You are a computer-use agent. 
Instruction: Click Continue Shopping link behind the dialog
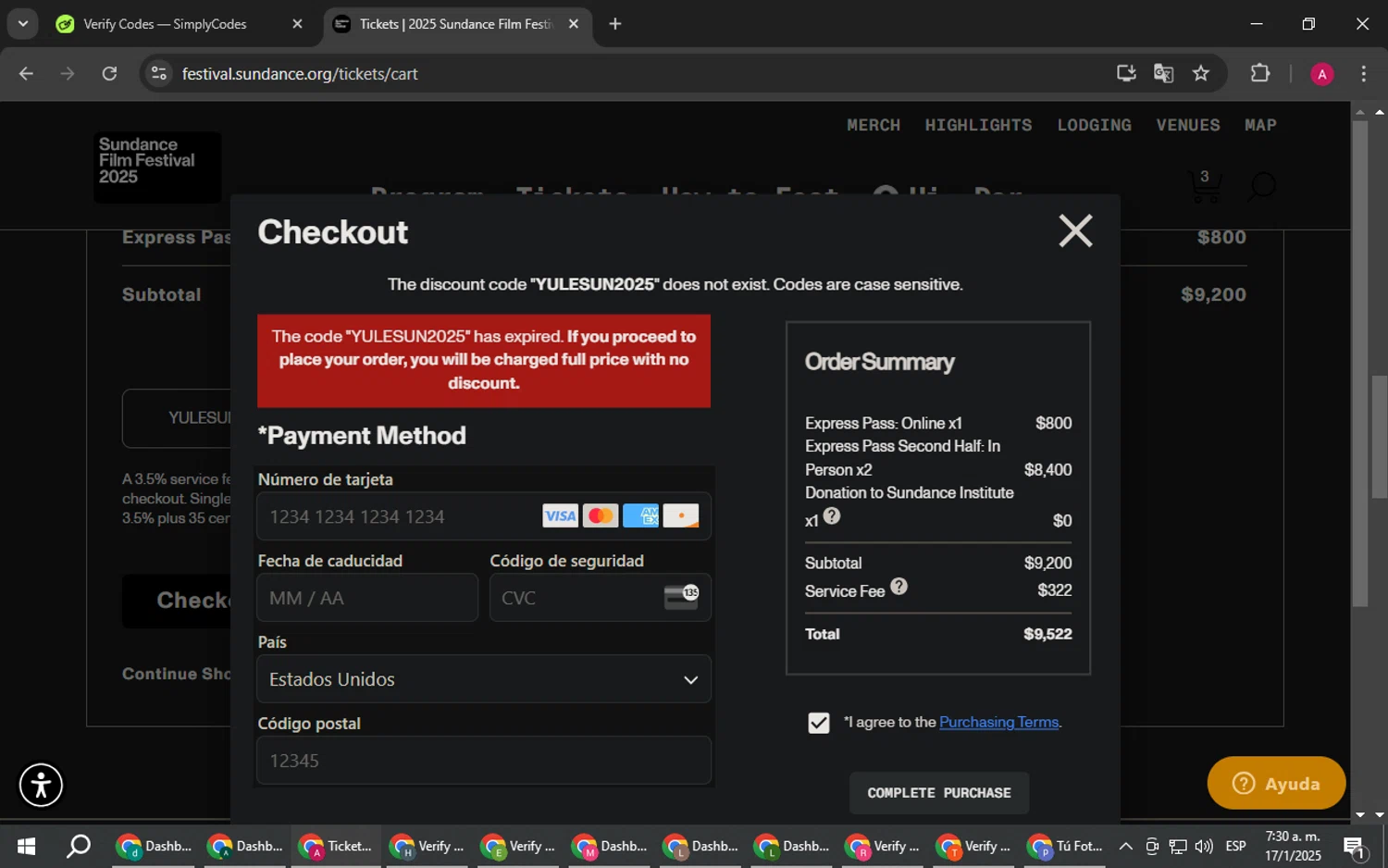pyautogui.click(x=177, y=674)
